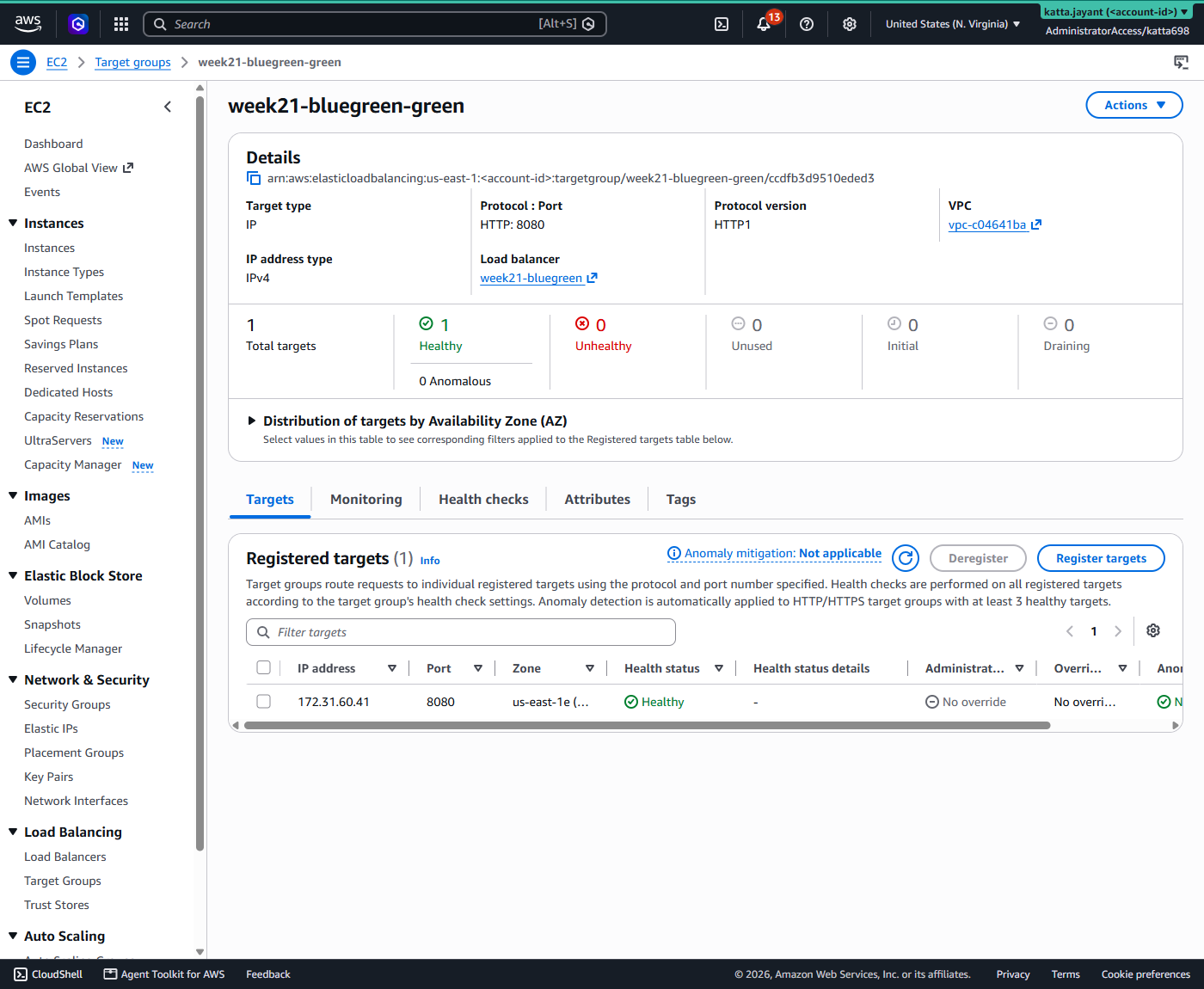Open Target Groups in the sidebar
The width and height of the screenshot is (1204, 989).
pos(63,881)
